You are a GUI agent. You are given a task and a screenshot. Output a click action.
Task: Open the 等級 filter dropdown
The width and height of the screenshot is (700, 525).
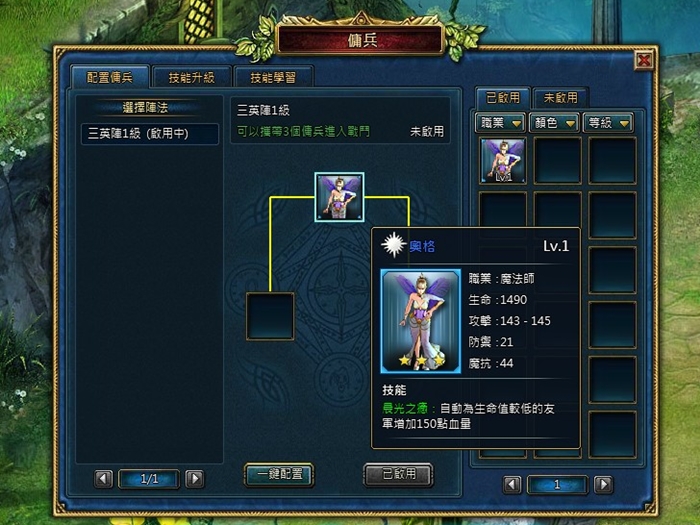tap(608, 123)
